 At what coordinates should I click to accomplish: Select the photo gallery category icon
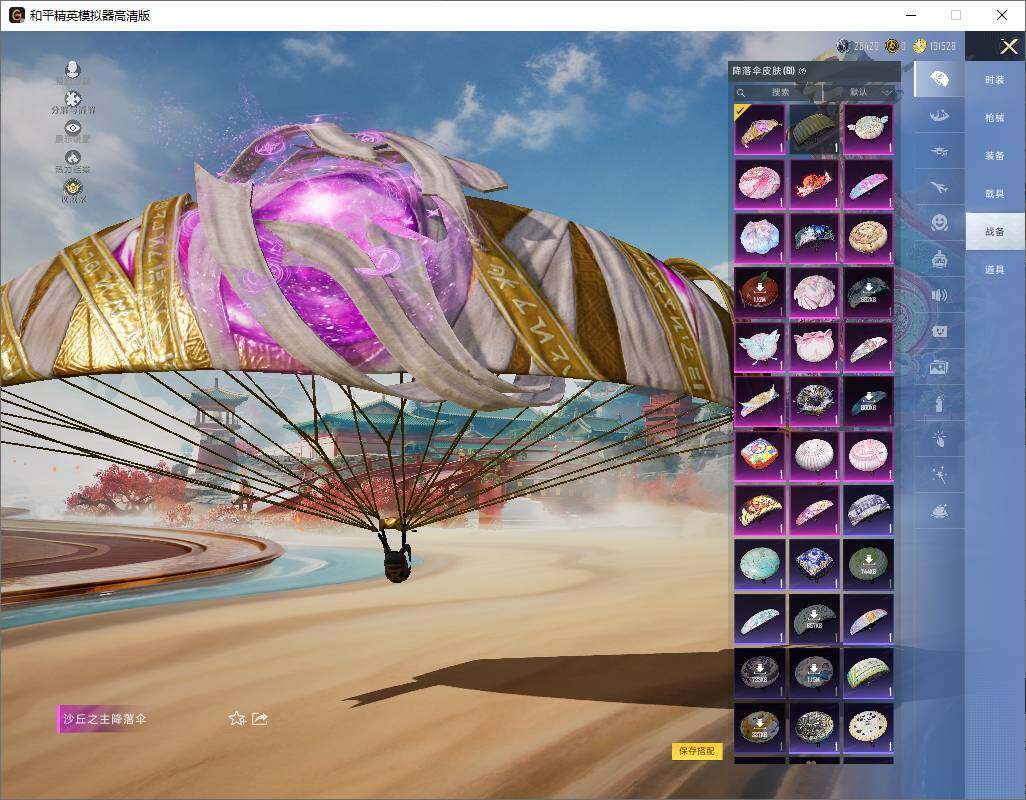point(939,367)
